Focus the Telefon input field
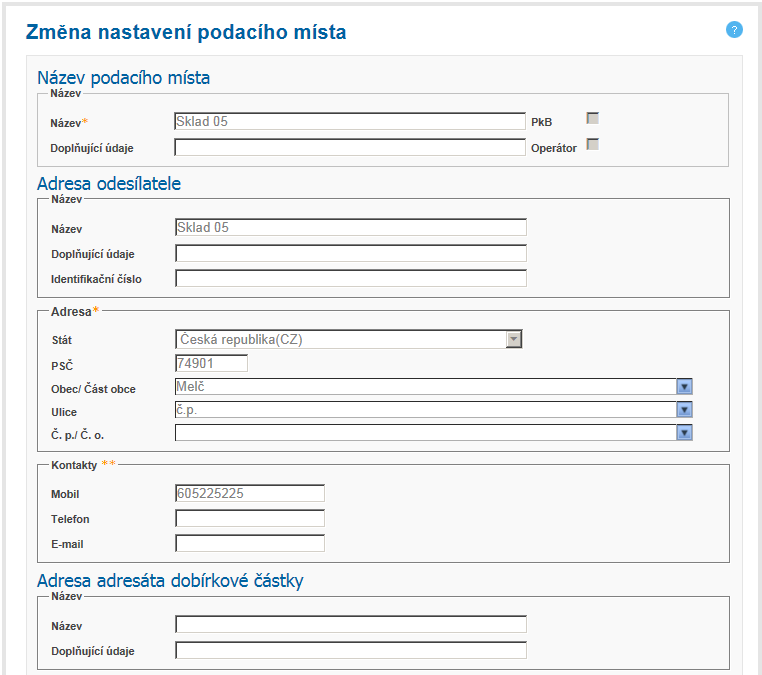Viewport: 762px width, 675px height. 249,518
